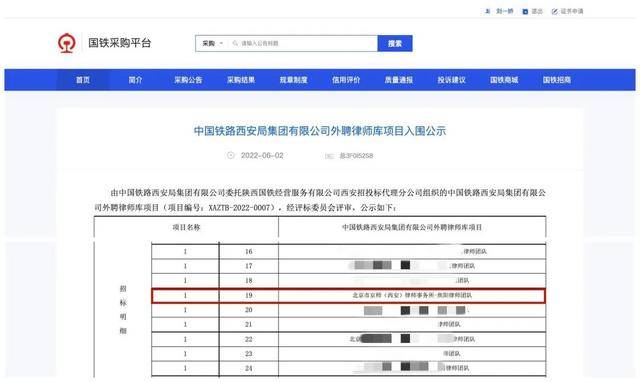Click the blue logout icon
Screen dimensions: 640x382
tap(525, 11)
